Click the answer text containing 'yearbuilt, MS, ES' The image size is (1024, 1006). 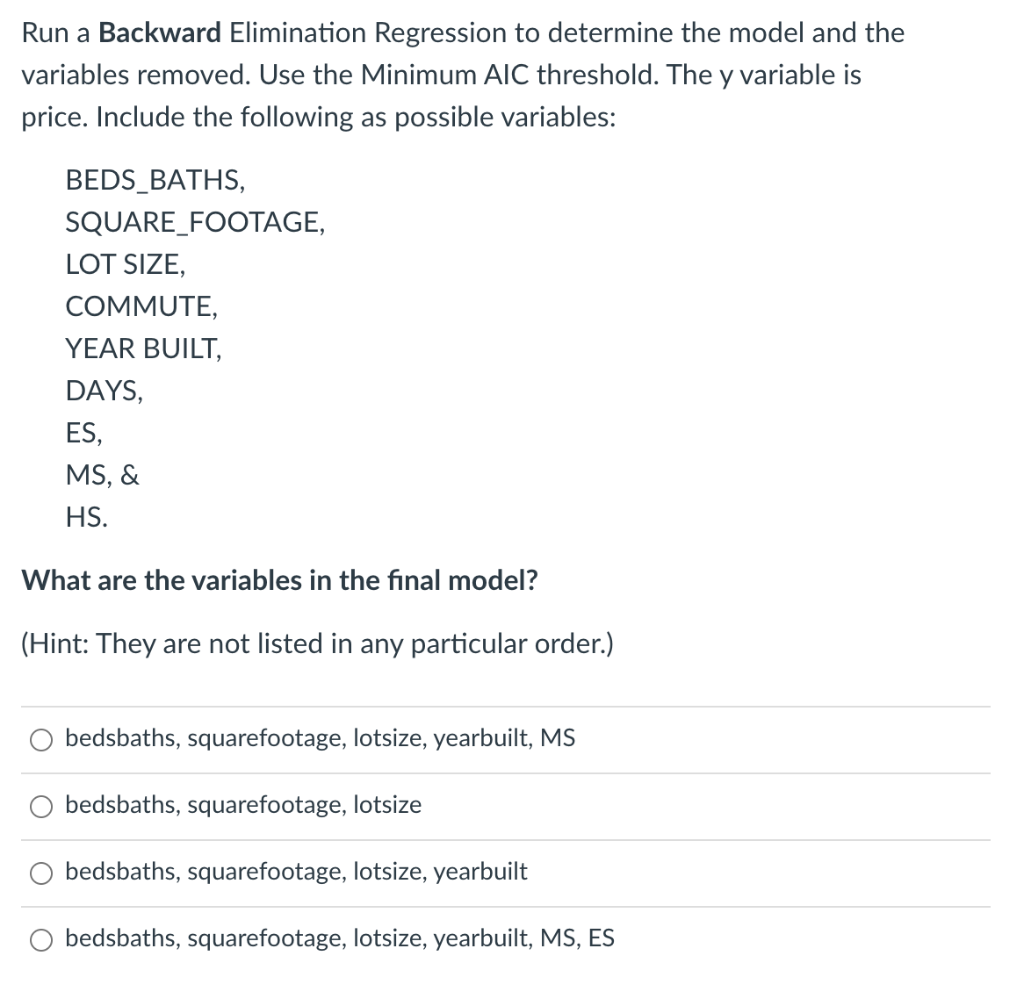pos(340,940)
